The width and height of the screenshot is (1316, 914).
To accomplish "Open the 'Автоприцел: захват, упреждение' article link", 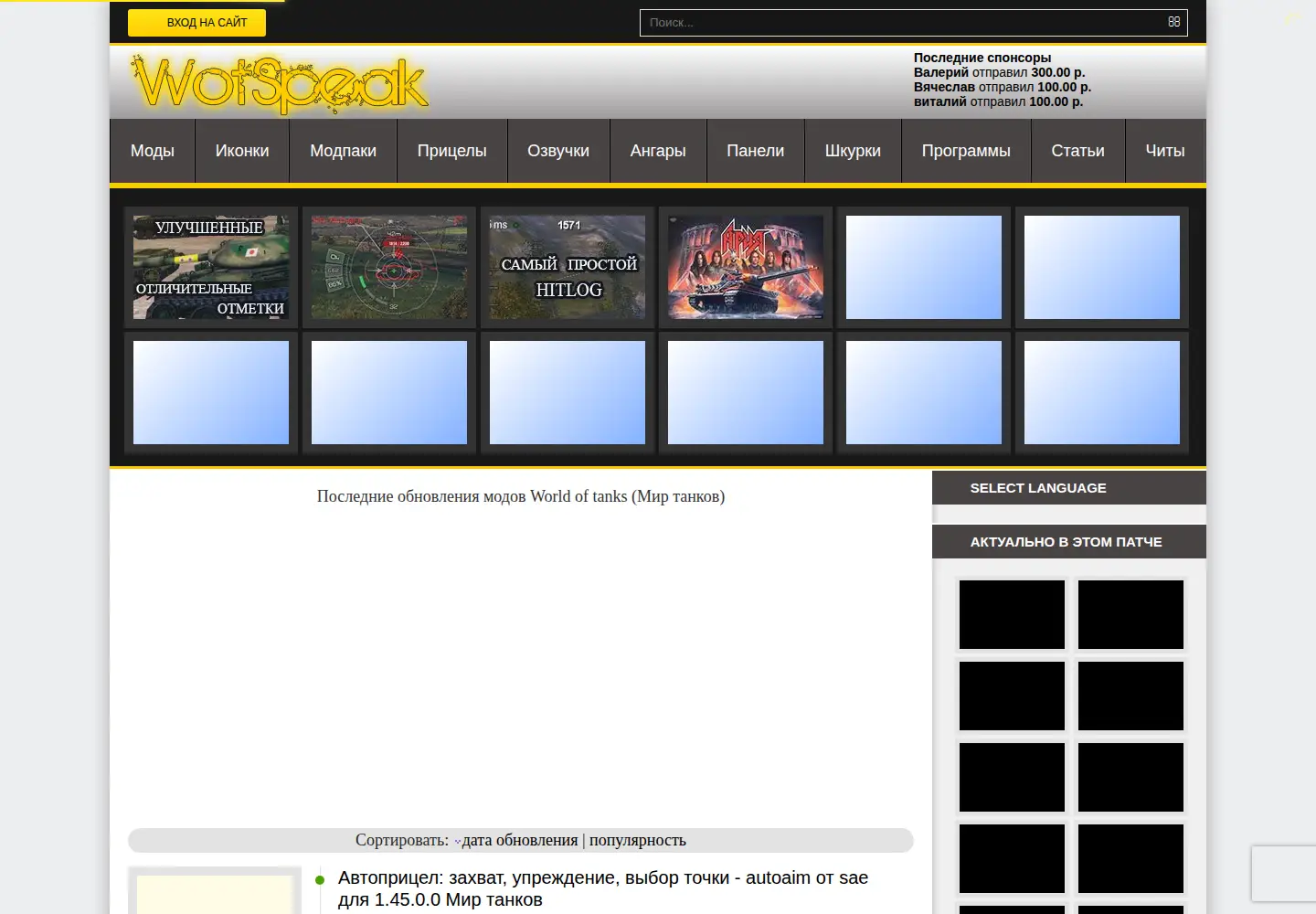I will tap(603, 888).
